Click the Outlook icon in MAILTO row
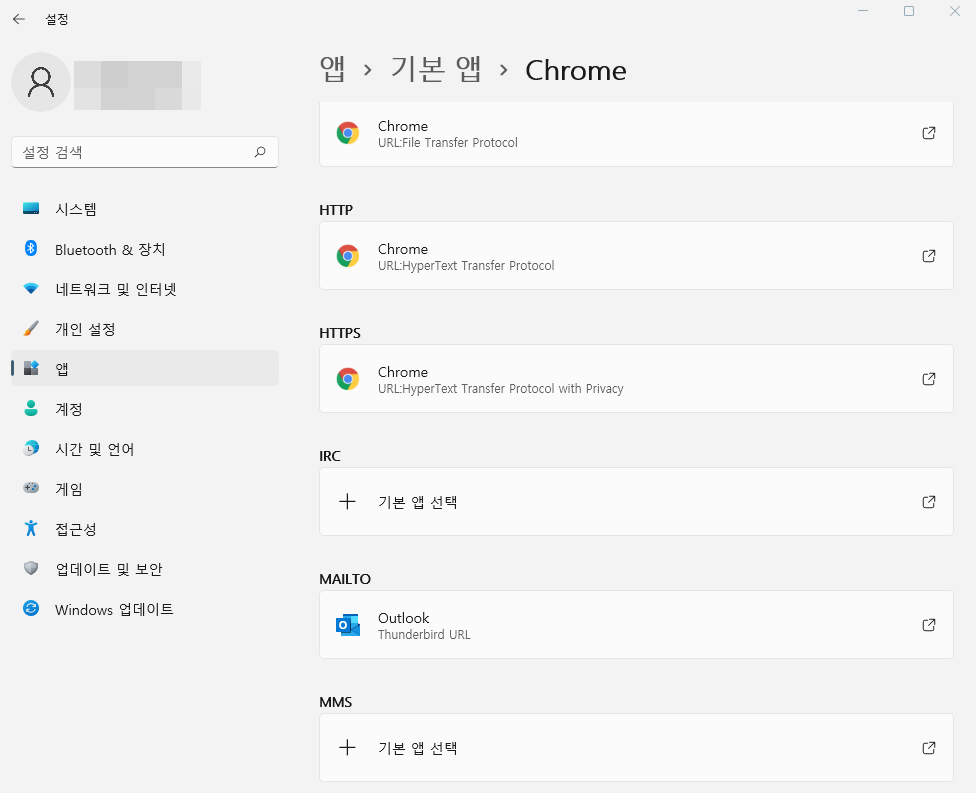 point(348,625)
